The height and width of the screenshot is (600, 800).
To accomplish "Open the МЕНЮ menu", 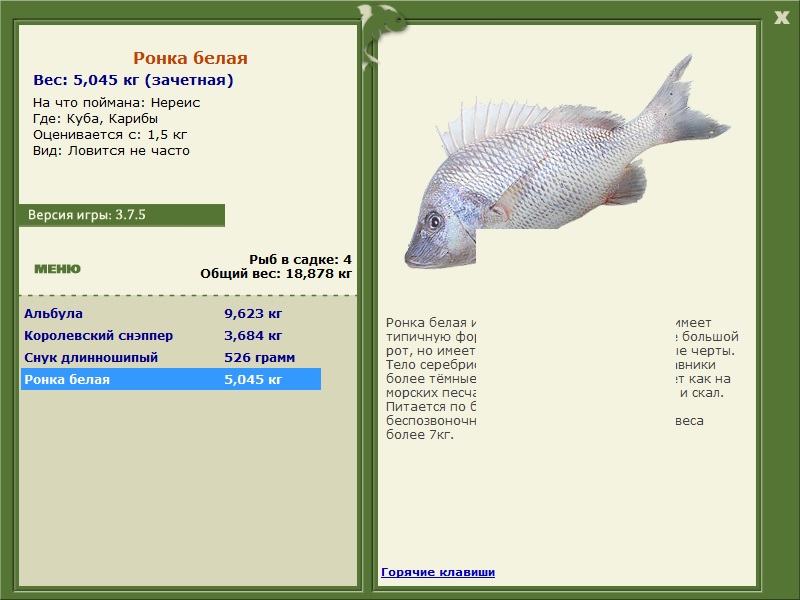I will coord(57,269).
